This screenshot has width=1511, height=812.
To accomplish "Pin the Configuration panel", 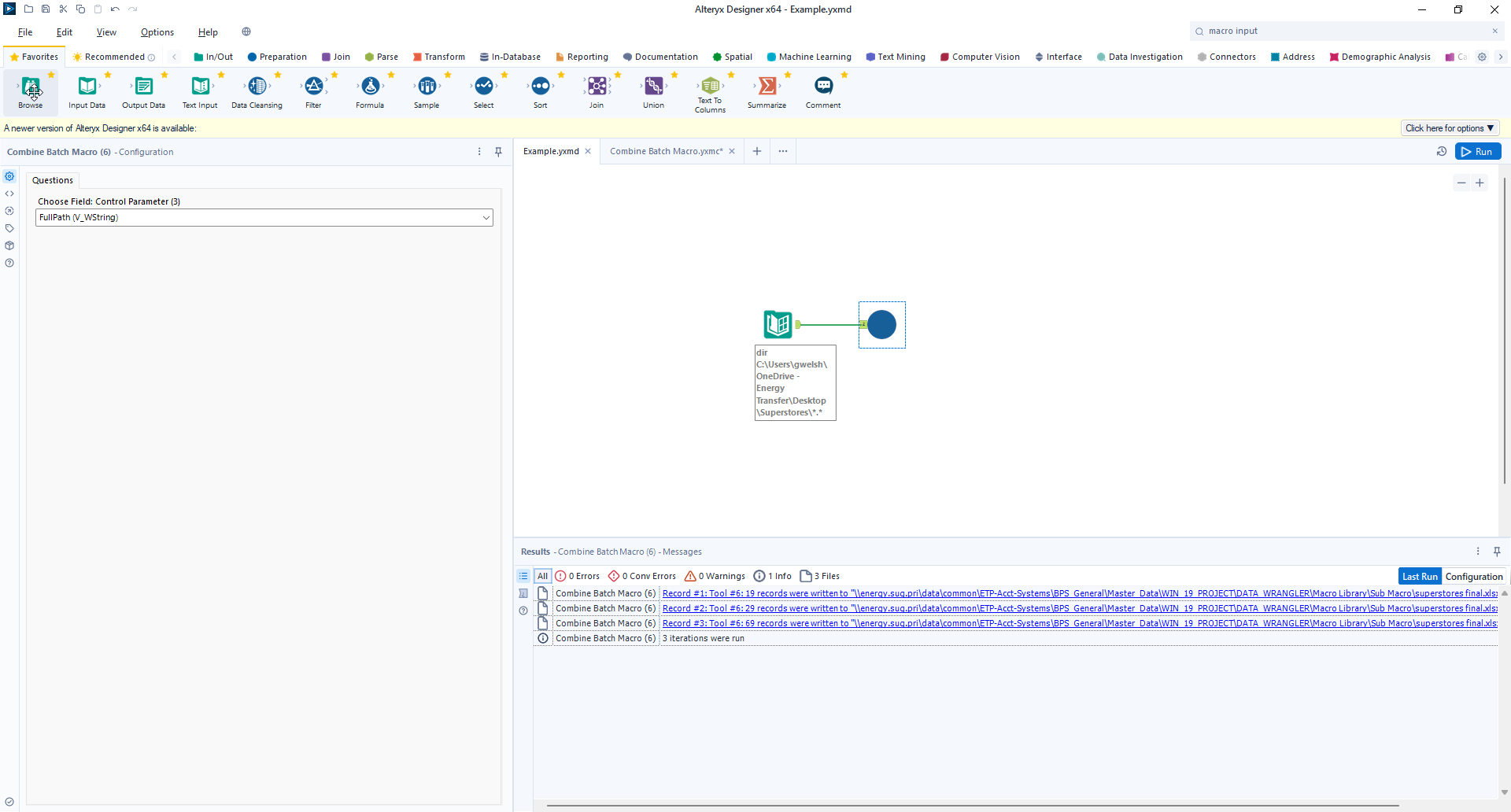I will [x=498, y=152].
